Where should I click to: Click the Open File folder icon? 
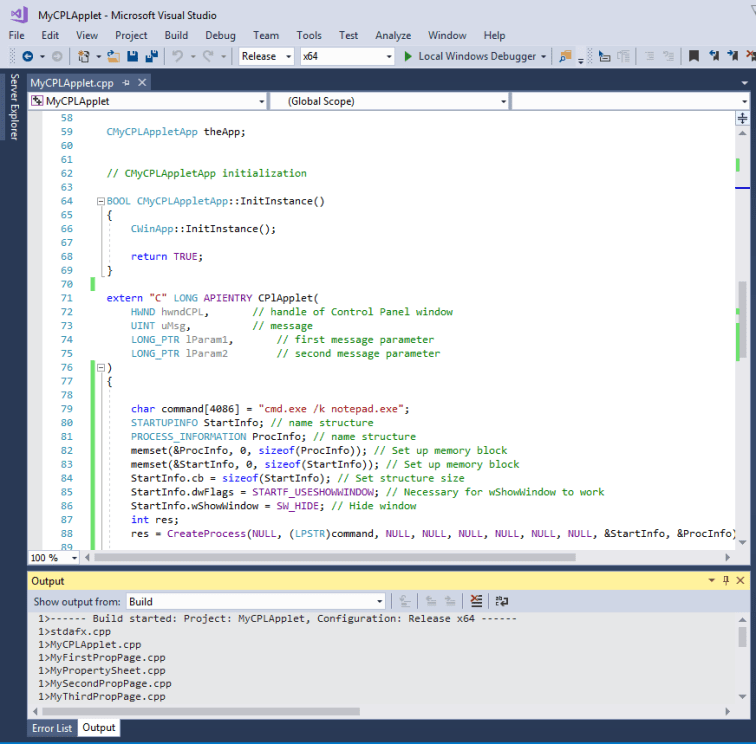(113, 56)
